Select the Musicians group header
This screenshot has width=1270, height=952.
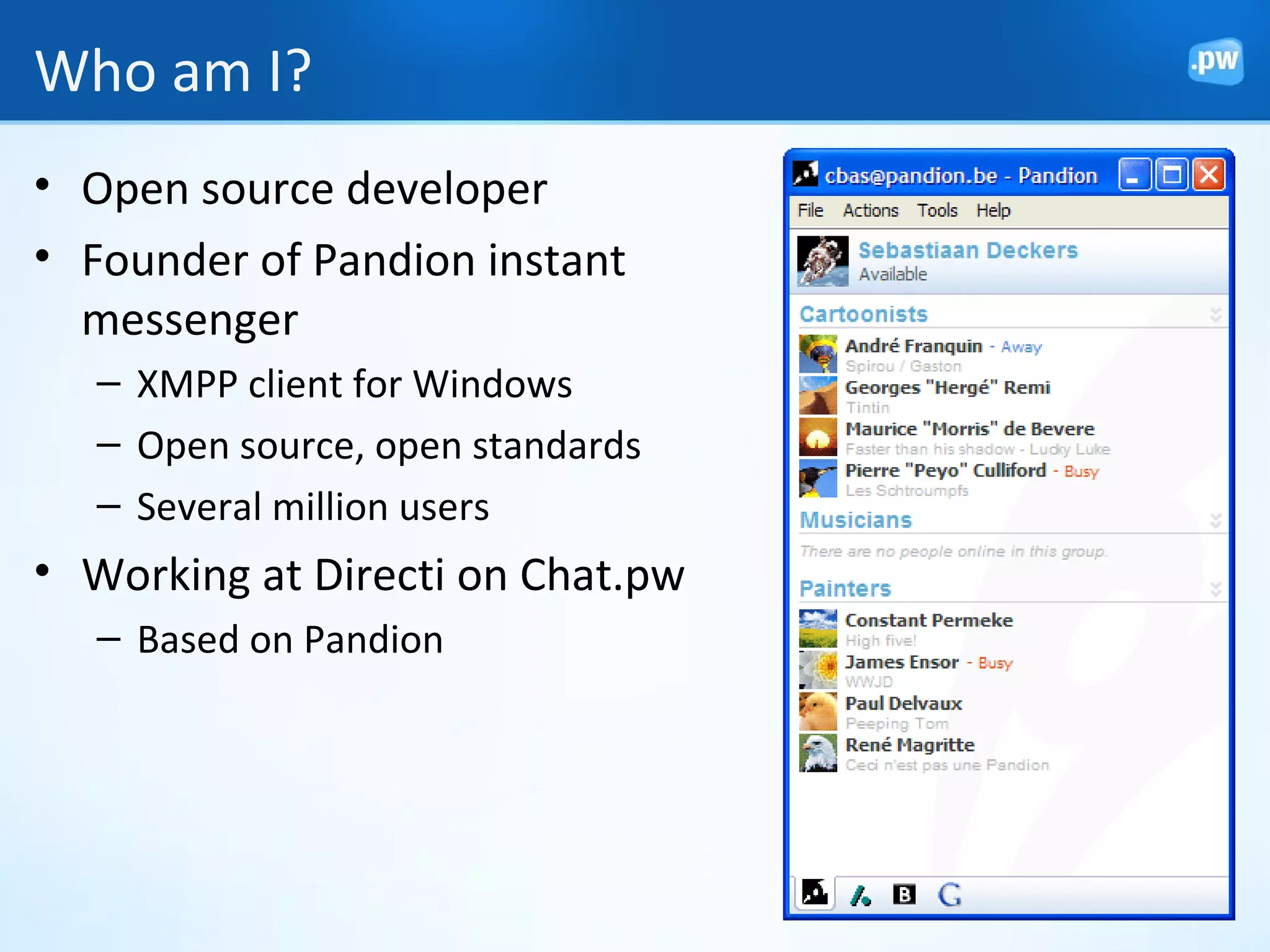(856, 520)
